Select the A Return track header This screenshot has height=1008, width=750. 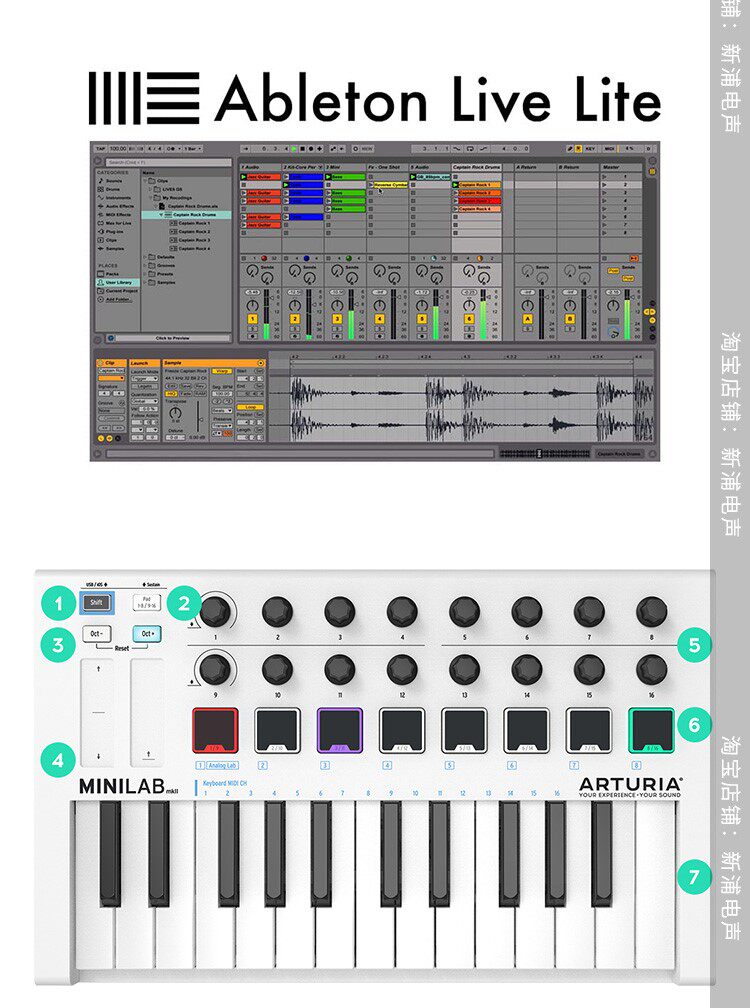pyautogui.click(x=535, y=167)
